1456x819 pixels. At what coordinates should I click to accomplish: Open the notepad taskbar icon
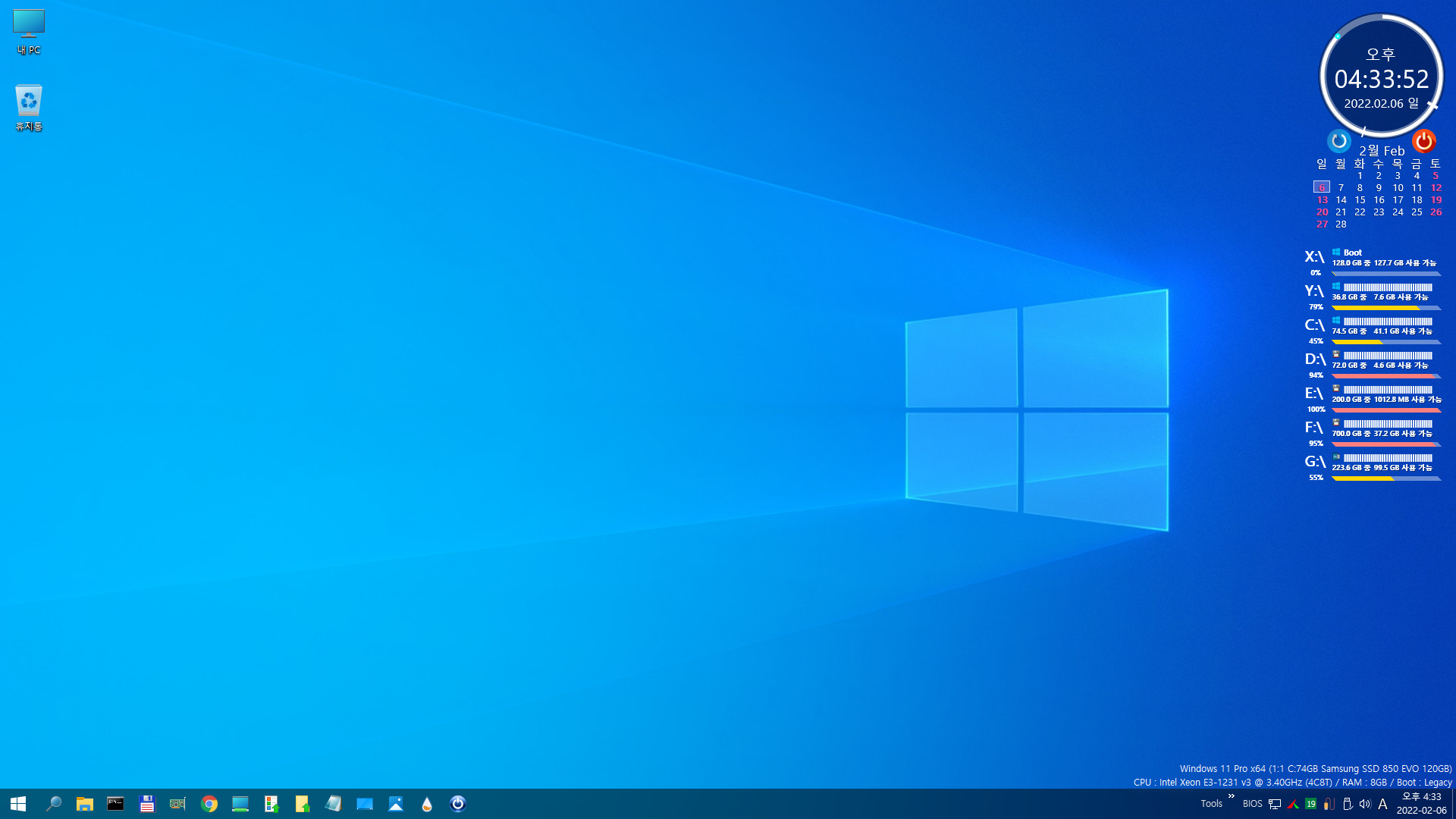pos(334,804)
